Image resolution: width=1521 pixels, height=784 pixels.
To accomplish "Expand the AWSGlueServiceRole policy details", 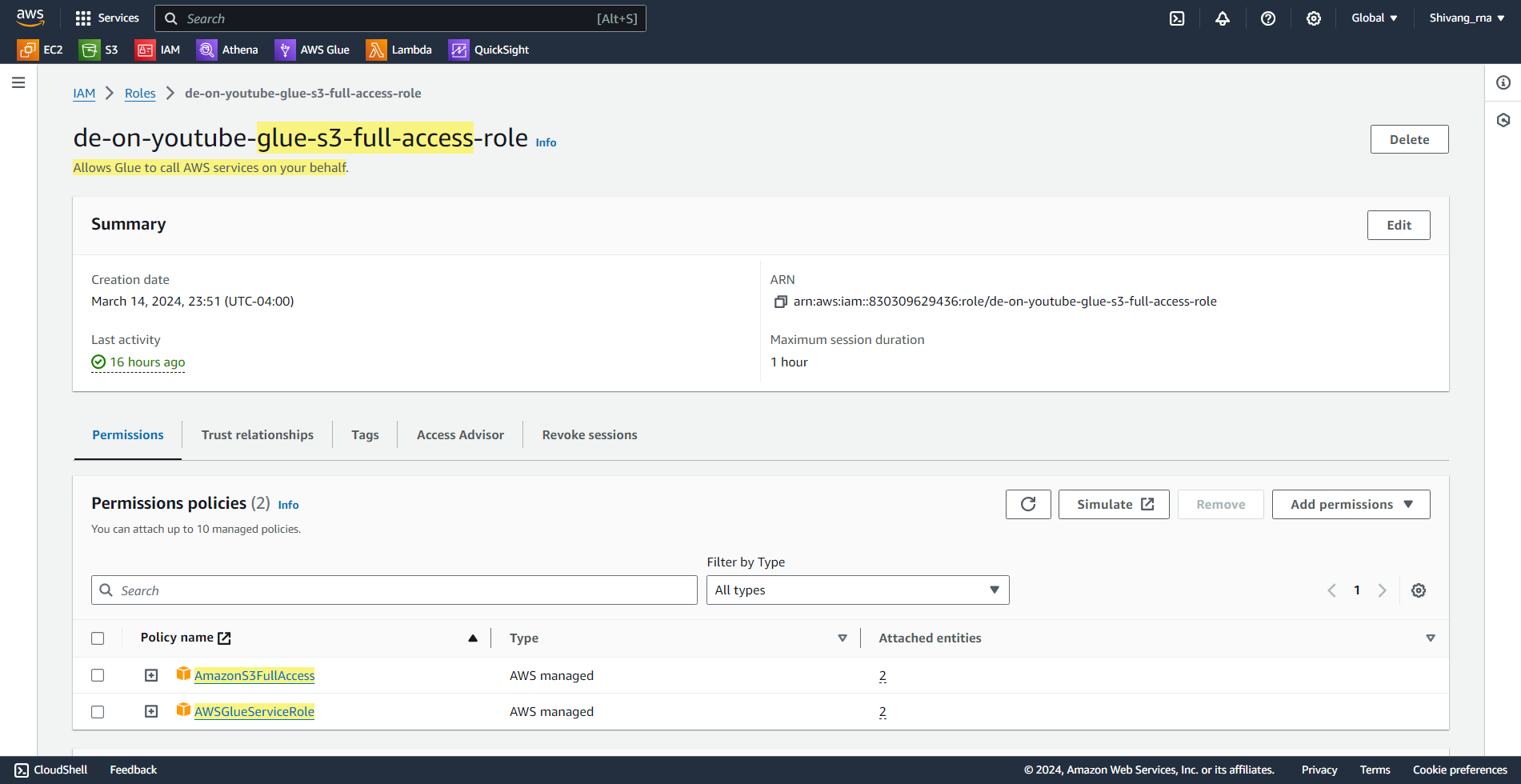I will pyautogui.click(x=151, y=711).
